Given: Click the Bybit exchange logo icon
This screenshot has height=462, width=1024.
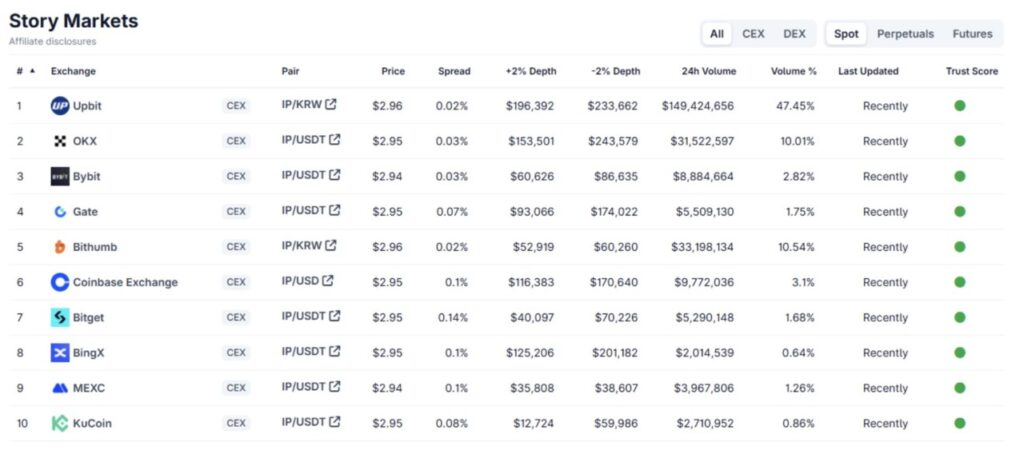Looking at the screenshot, I should click(60, 177).
